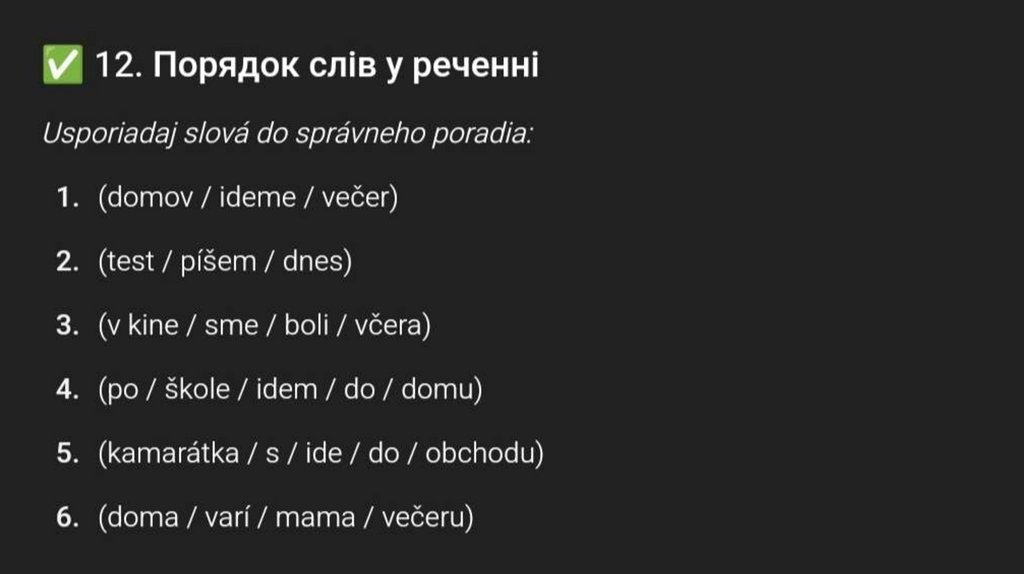Select the item '(domov / ideme / večer)'

(x=248, y=198)
